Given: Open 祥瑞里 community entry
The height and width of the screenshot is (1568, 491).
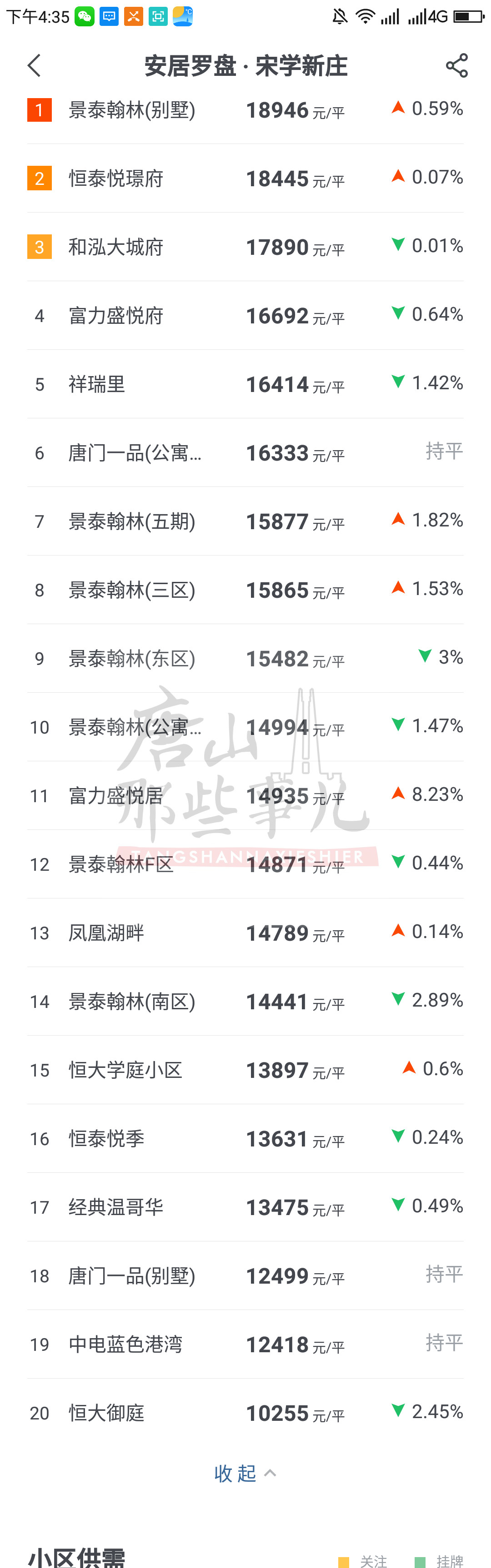Looking at the screenshot, I should pyautogui.click(x=97, y=385).
